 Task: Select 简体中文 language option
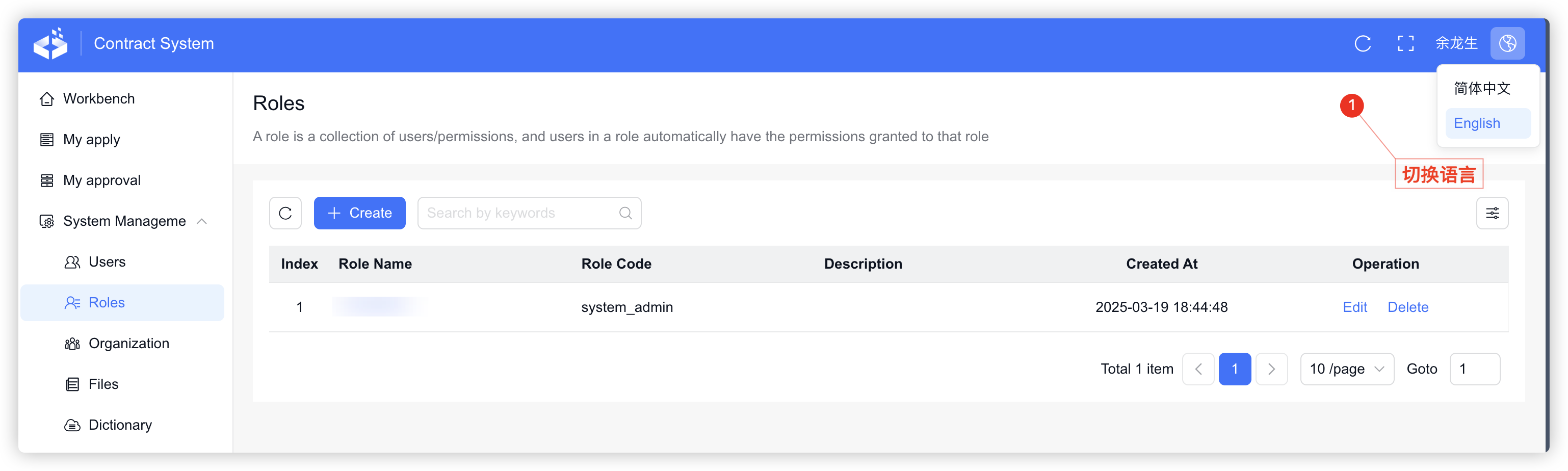(x=1481, y=89)
